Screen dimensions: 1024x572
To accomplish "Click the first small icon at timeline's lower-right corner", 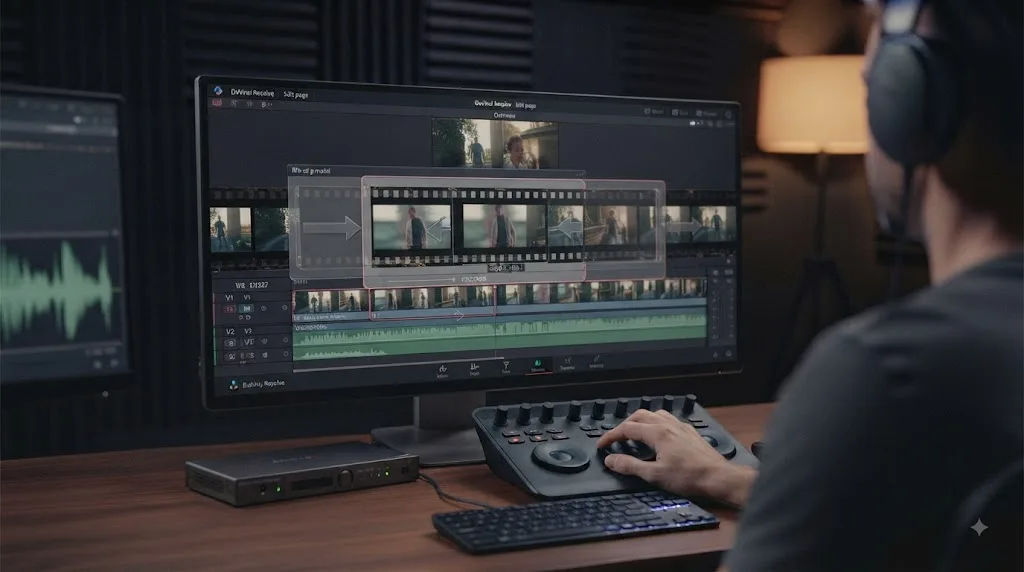I will click(x=716, y=355).
